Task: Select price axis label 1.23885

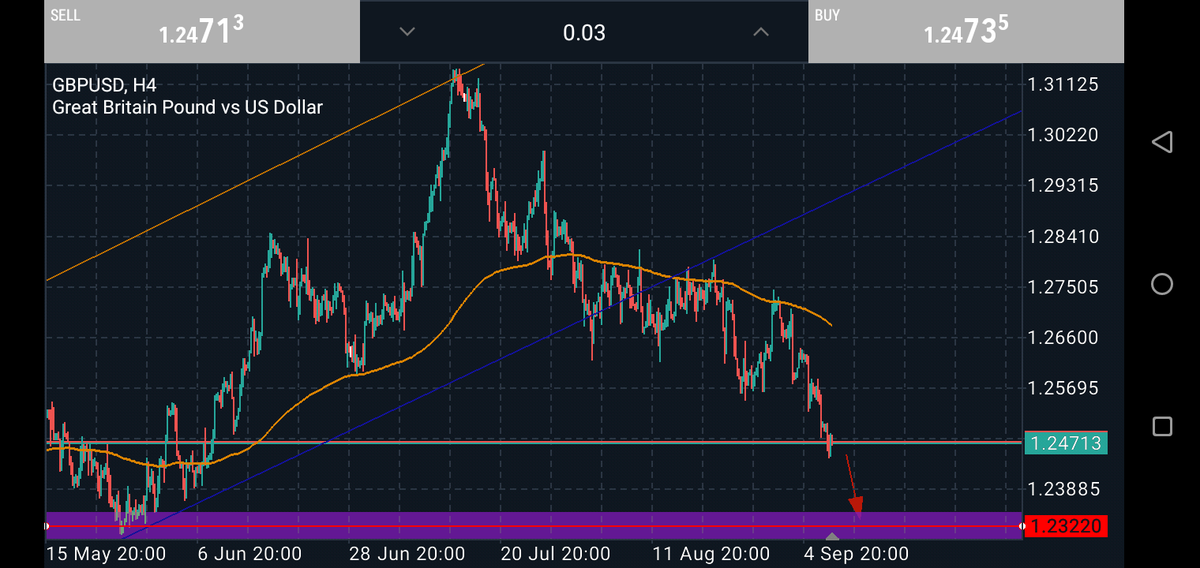Action: point(1063,489)
